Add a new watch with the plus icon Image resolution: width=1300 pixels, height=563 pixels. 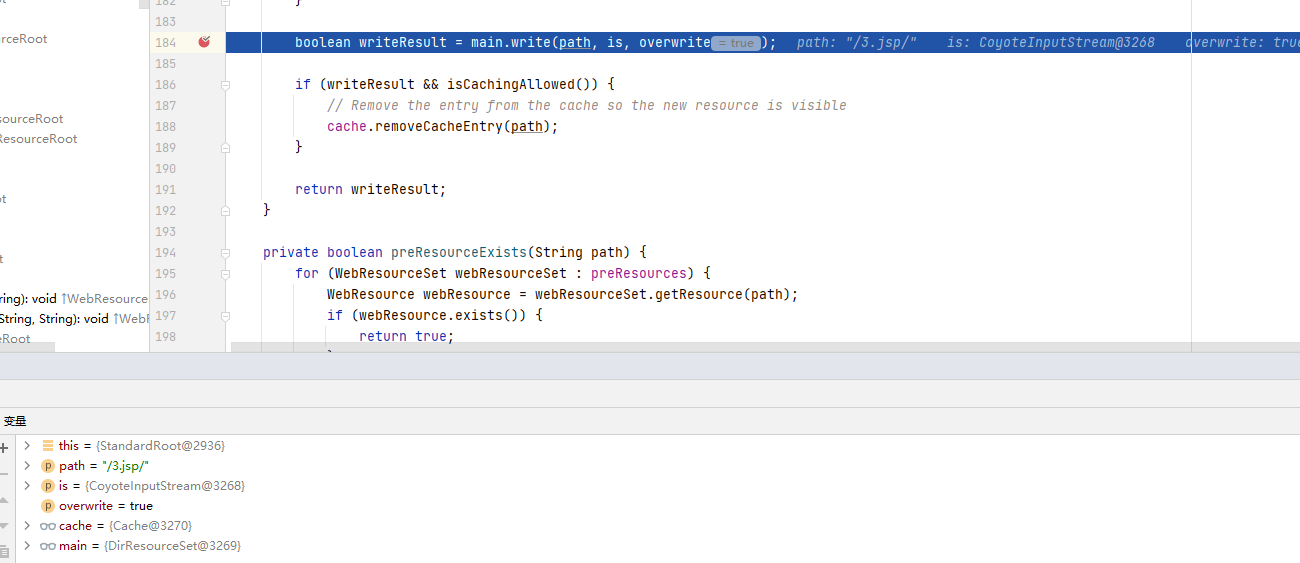coord(4,448)
